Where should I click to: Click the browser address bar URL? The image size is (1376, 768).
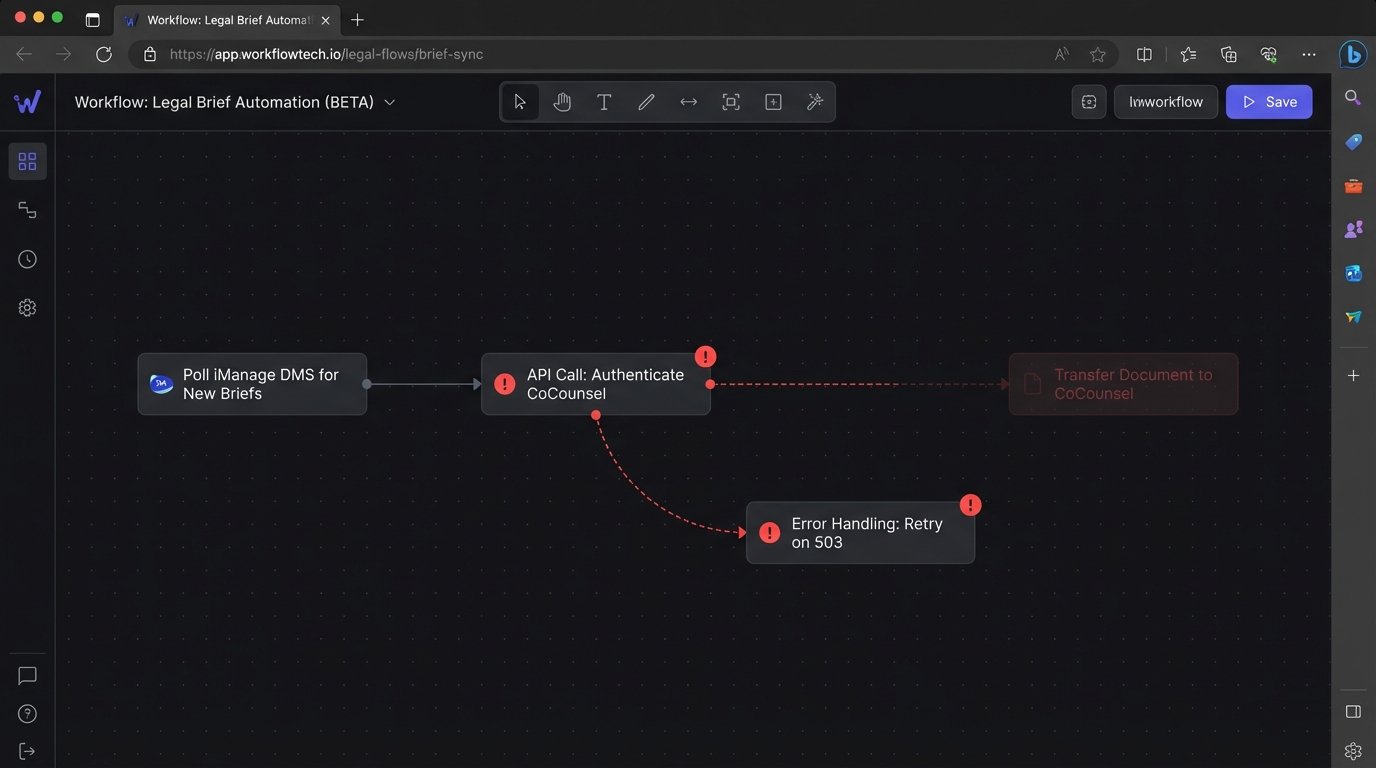coord(326,54)
